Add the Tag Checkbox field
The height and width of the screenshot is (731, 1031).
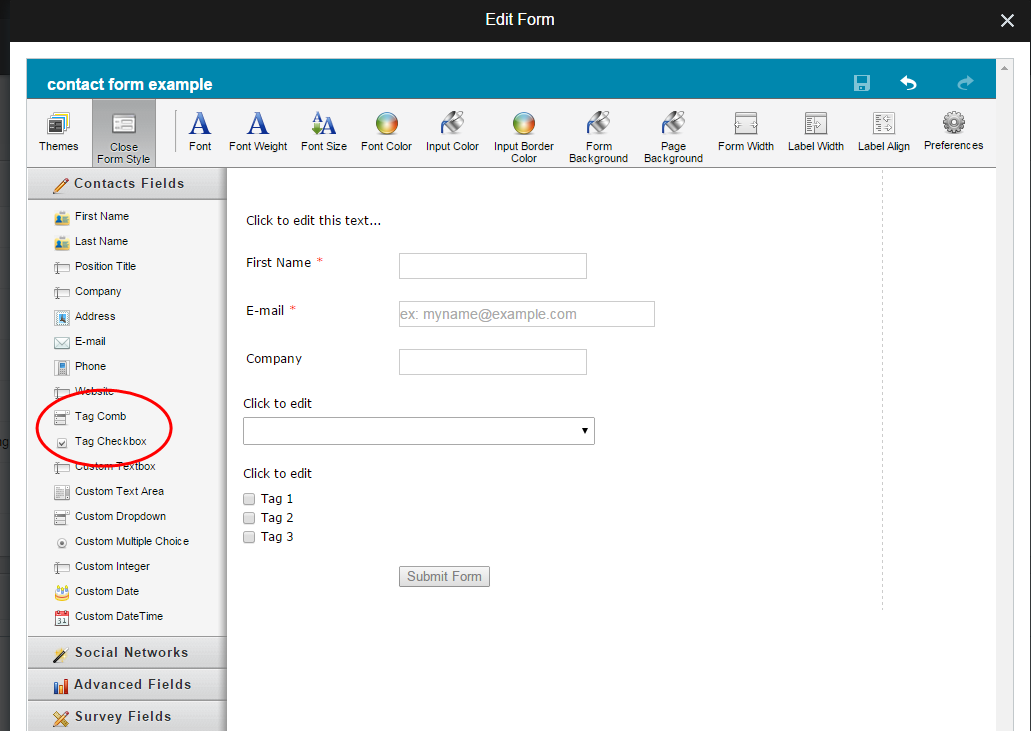tap(100, 441)
